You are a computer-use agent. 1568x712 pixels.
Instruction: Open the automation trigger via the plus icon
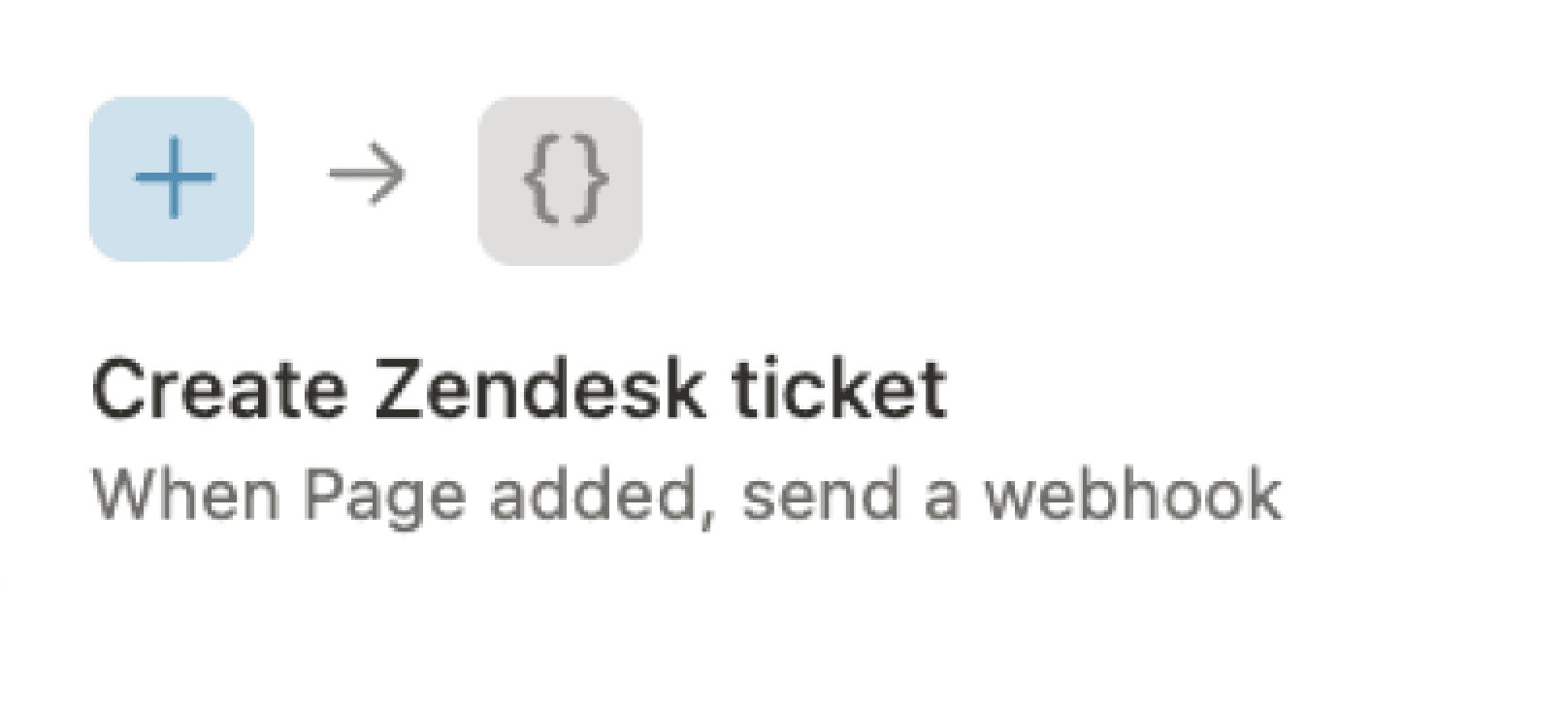[173, 178]
